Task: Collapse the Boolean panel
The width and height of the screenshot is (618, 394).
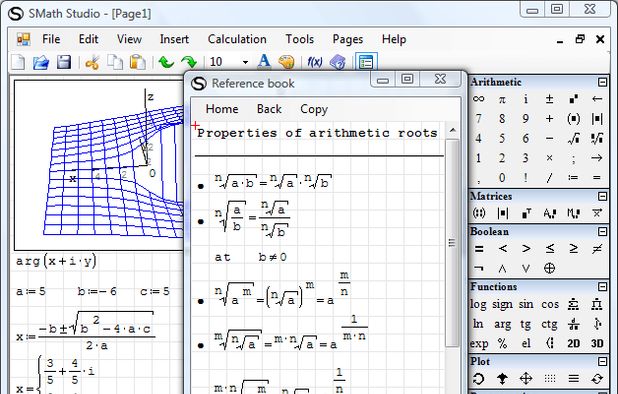Action: coord(602,231)
